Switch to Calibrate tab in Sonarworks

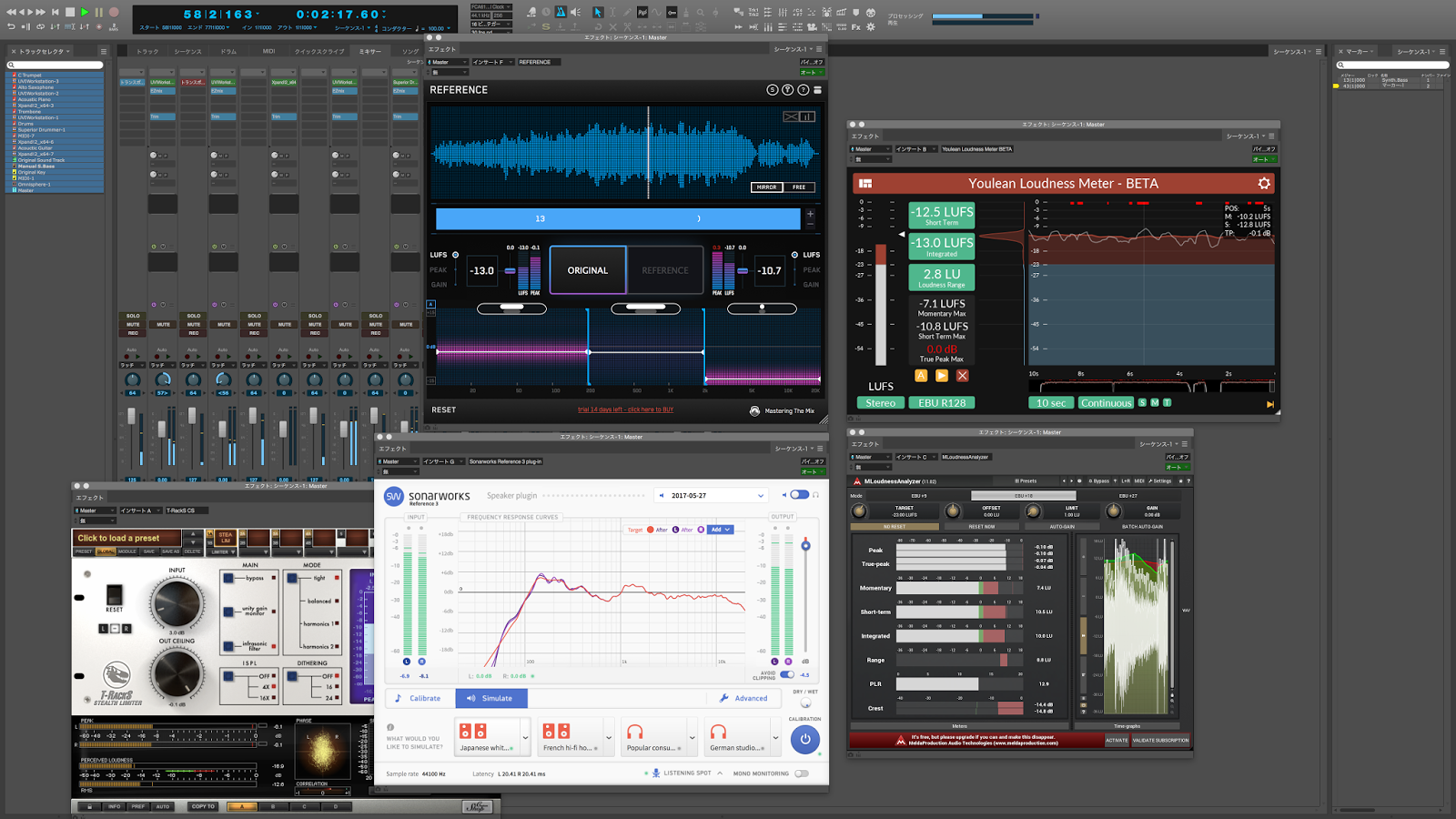point(420,698)
